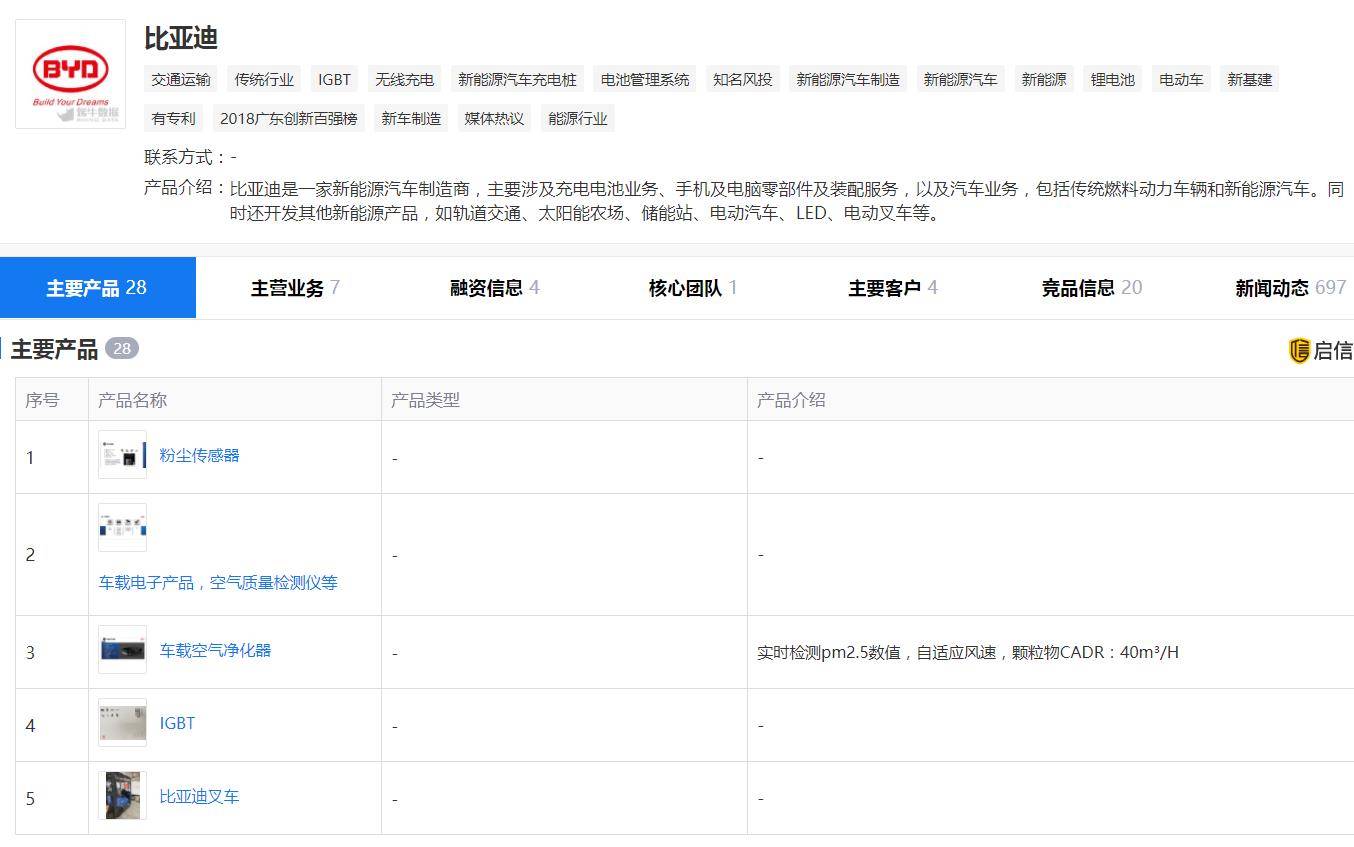
Task: Open the 融资信息 tab
Action: point(494,288)
